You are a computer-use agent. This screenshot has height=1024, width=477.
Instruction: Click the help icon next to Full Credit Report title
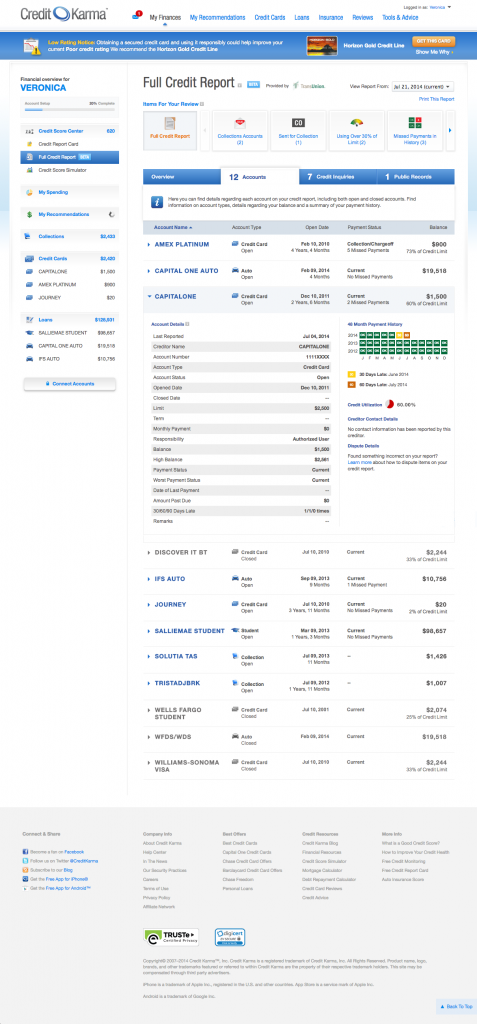240,85
